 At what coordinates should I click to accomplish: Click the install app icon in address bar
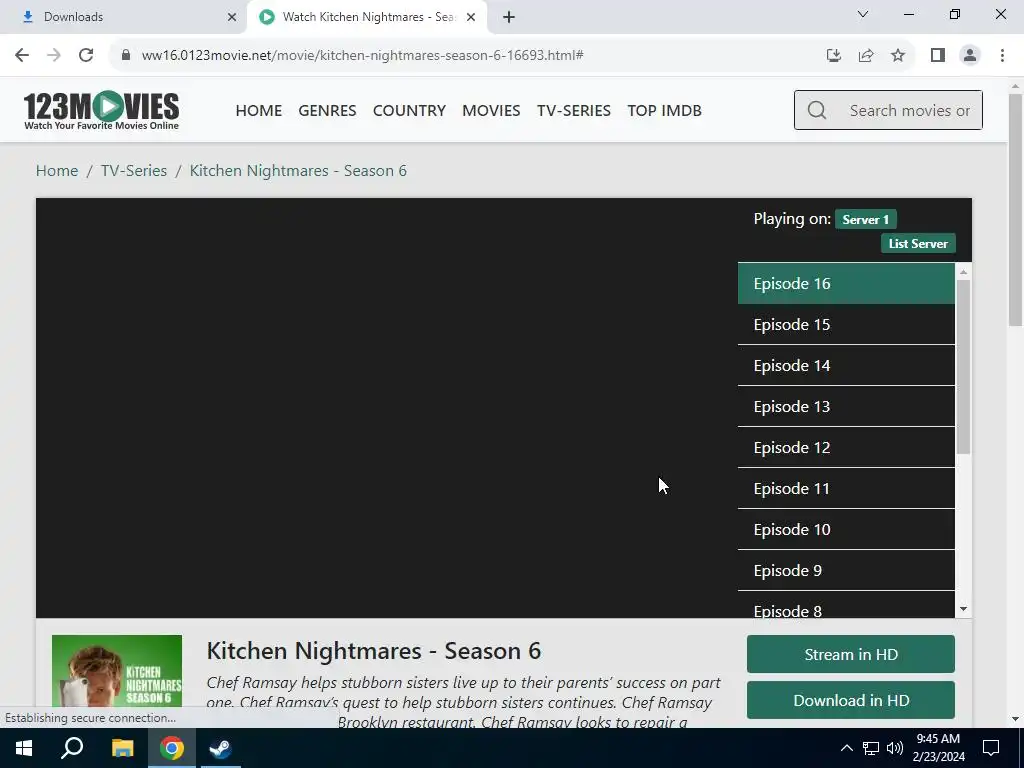pyautogui.click(x=833, y=55)
